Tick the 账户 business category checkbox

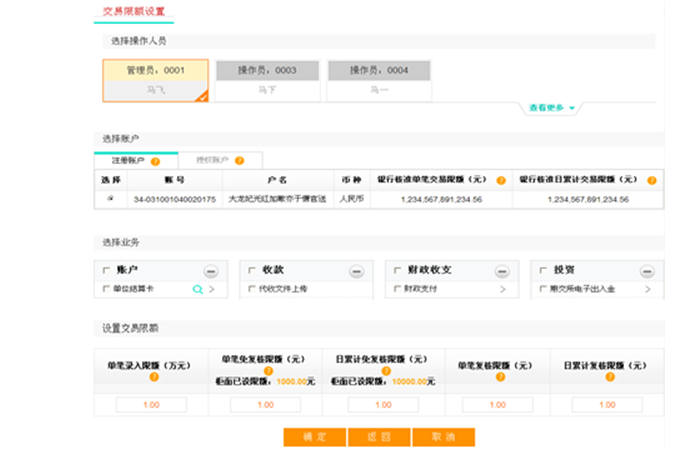tap(106, 270)
